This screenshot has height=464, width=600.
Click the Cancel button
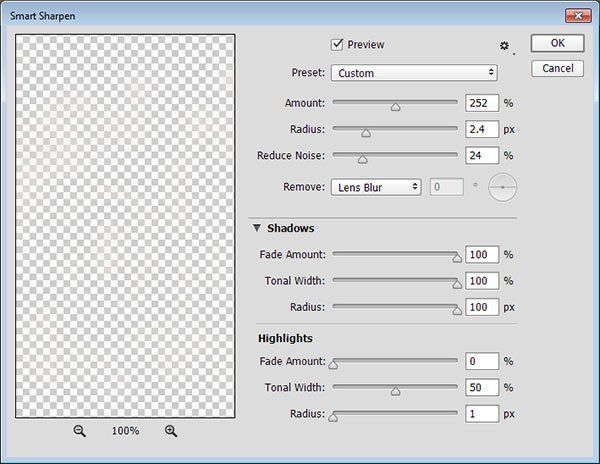point(558,68)
